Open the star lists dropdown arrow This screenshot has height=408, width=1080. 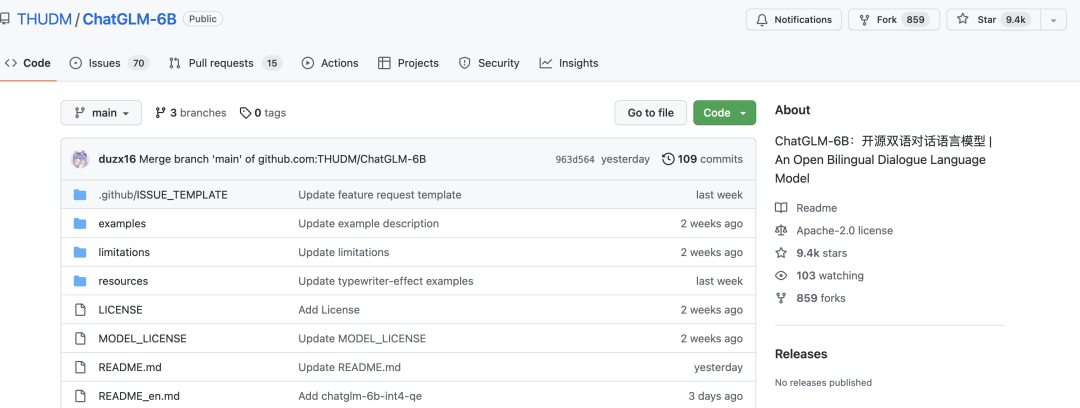pyautogui.click(x=1054, y=20)
